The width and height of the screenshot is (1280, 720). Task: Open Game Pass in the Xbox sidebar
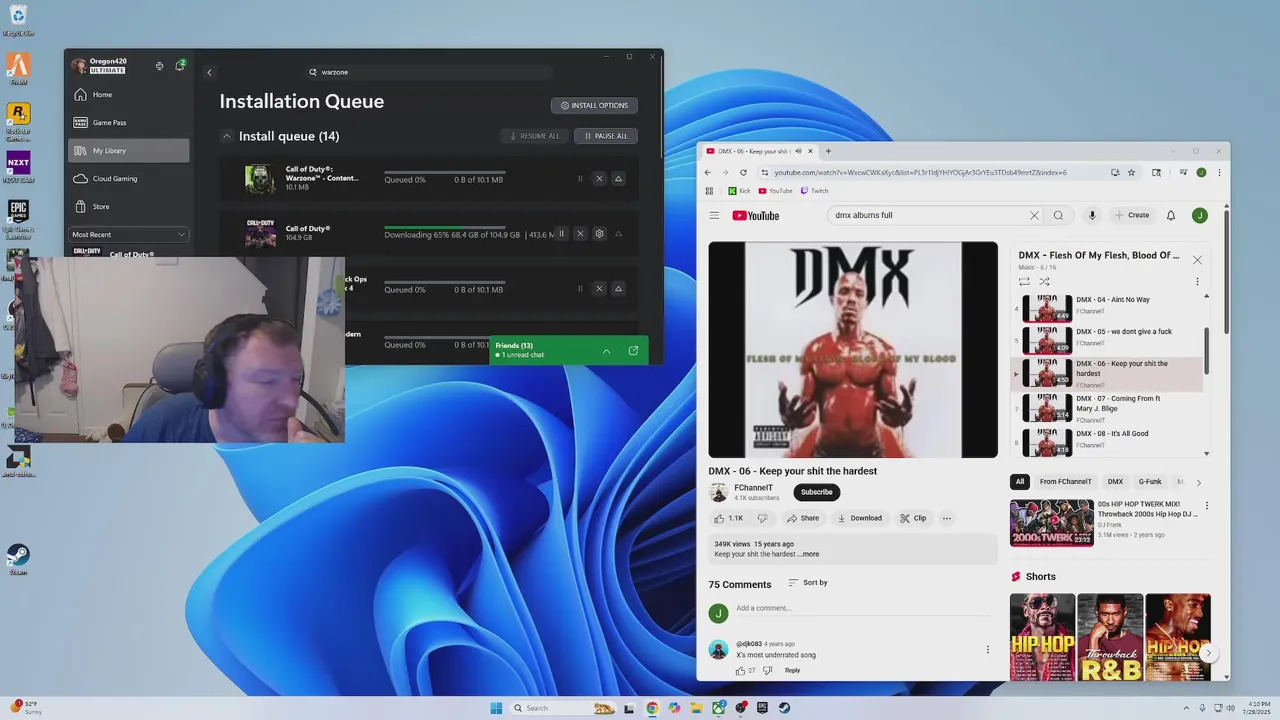[x=128, y=122]
